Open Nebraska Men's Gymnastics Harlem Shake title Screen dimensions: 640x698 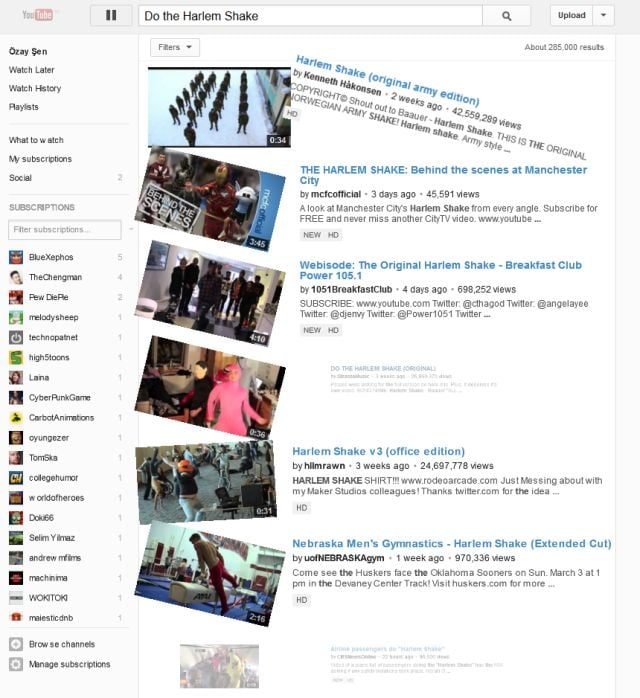pos(452,544)
